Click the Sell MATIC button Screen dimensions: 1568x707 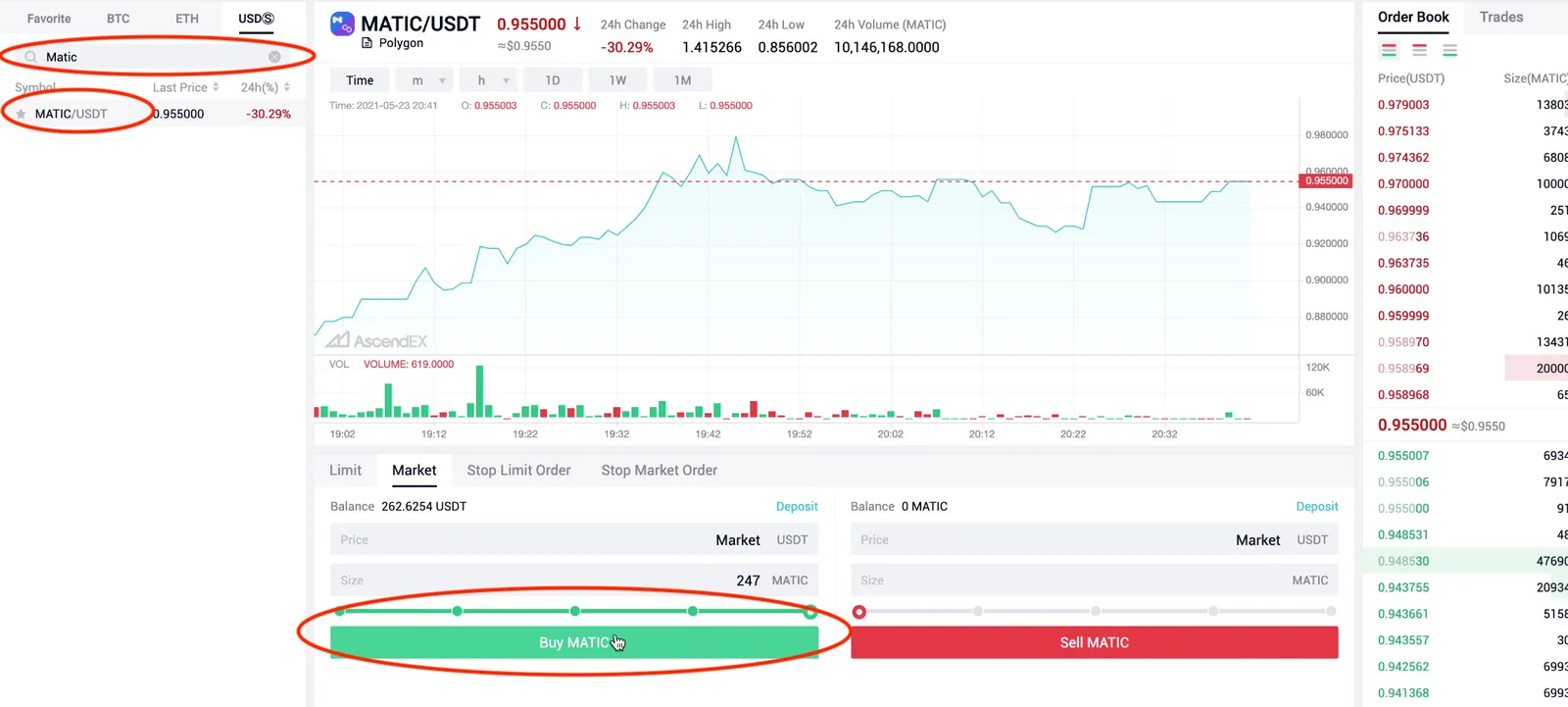tap(1095, 642)
